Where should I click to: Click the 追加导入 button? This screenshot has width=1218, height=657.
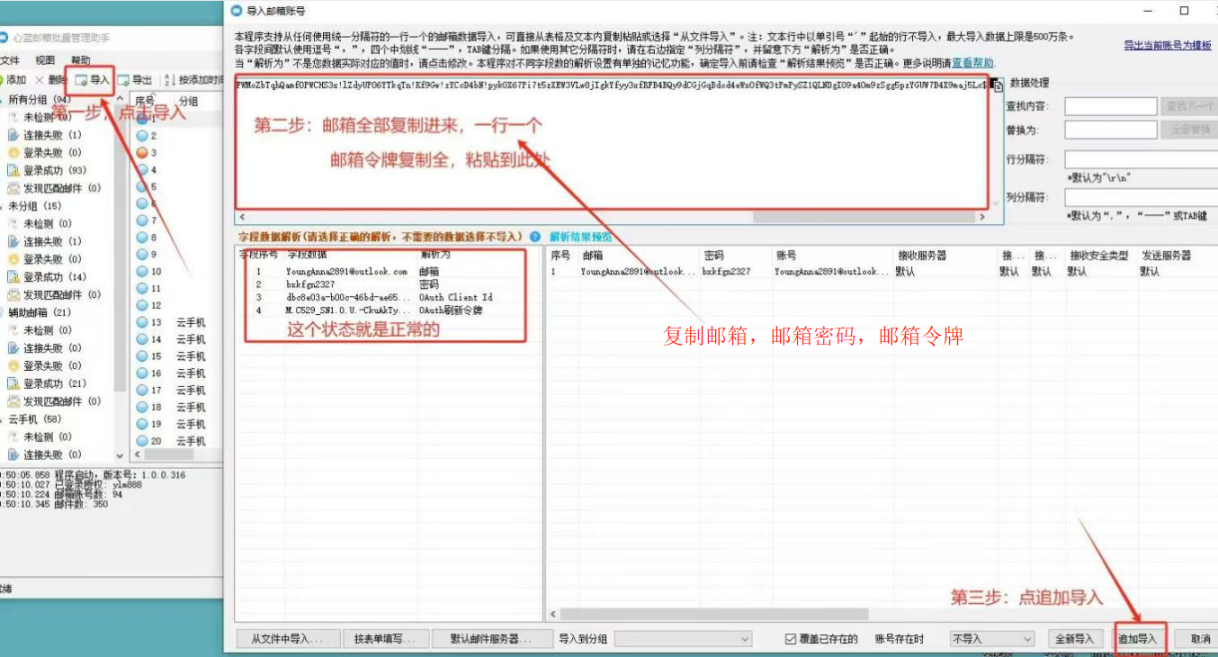[x=1139, y=638]
